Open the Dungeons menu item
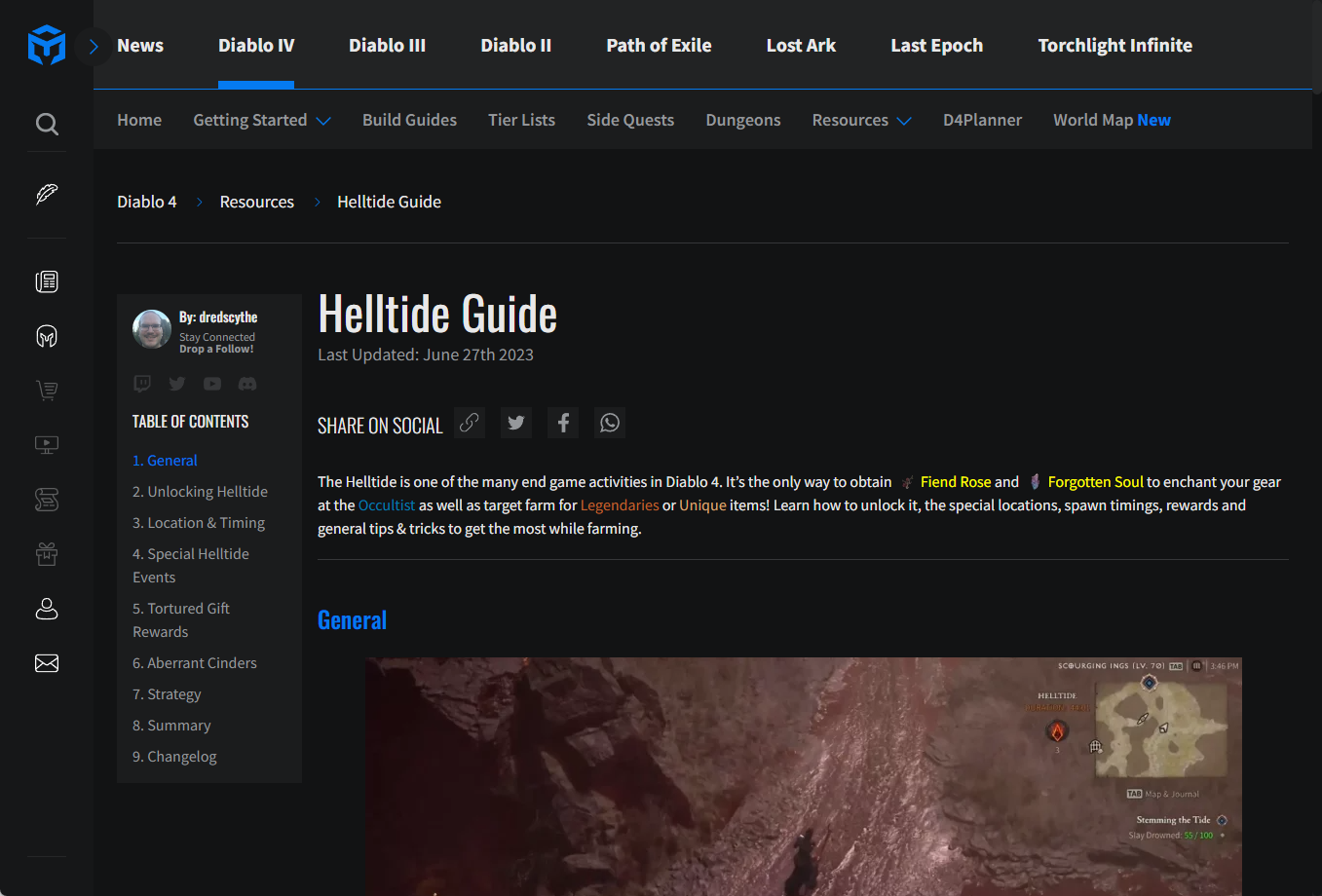Viewport: 1322px width, 896px height. click(x=743, y=120)
